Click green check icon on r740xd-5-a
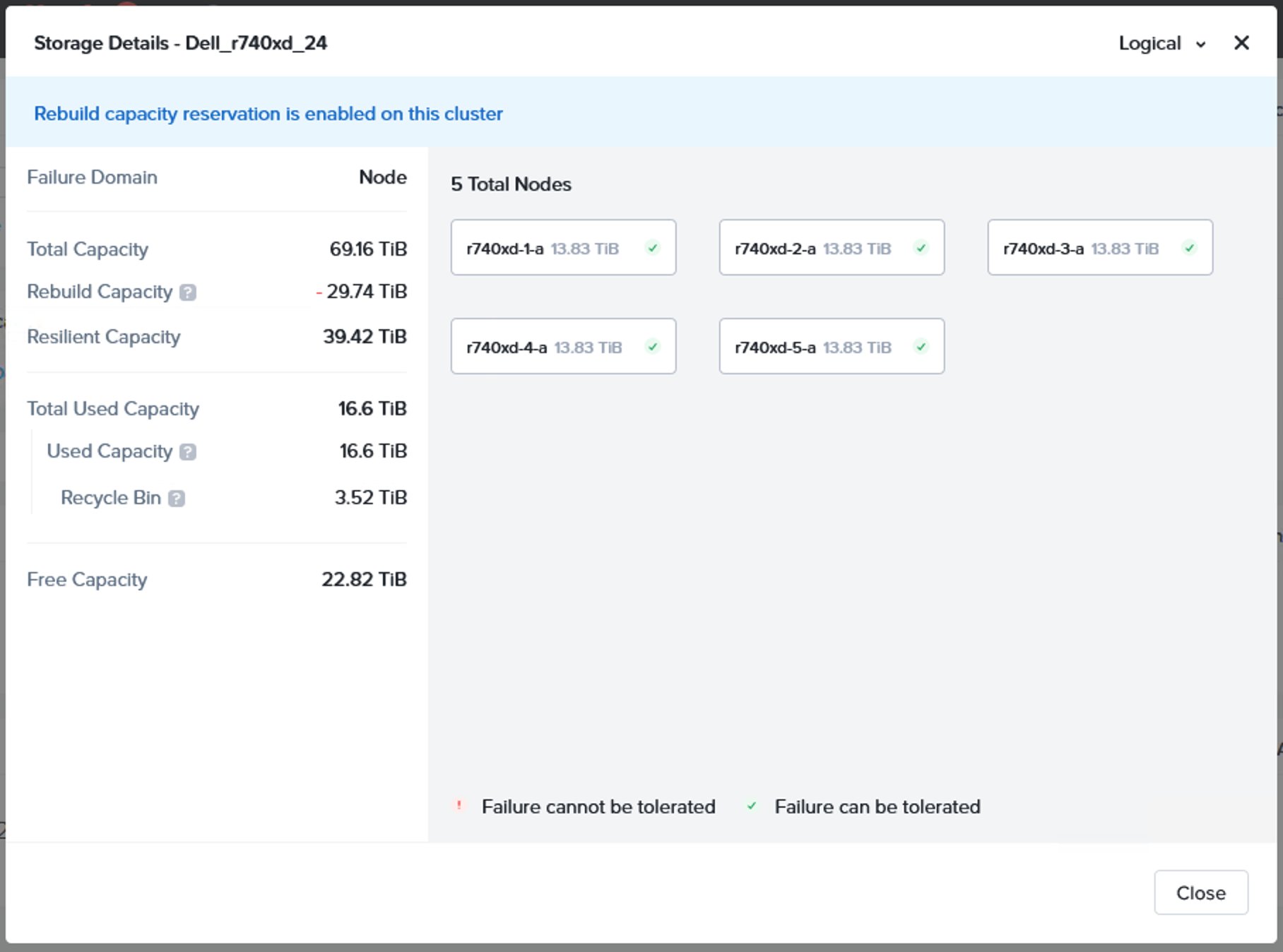This screenshot has width=1283, height=952. (921, 347)
